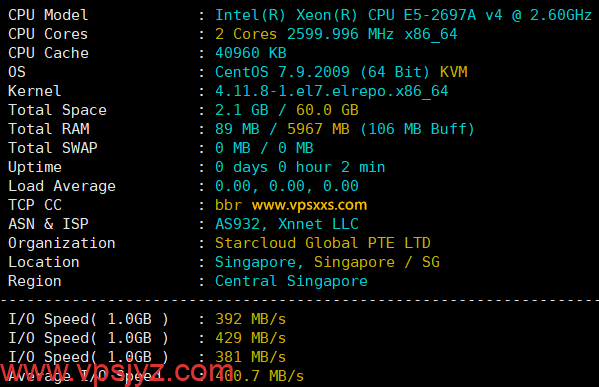Screen dimensions: 599x387
Task: Click the Uptime label
Action: tap(35, 167)
